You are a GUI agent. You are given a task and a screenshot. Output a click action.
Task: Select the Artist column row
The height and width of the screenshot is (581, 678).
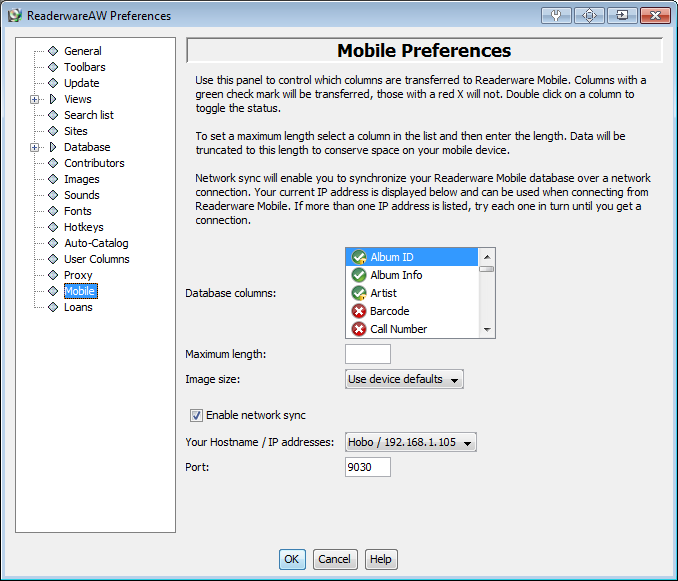pos(412,293)
